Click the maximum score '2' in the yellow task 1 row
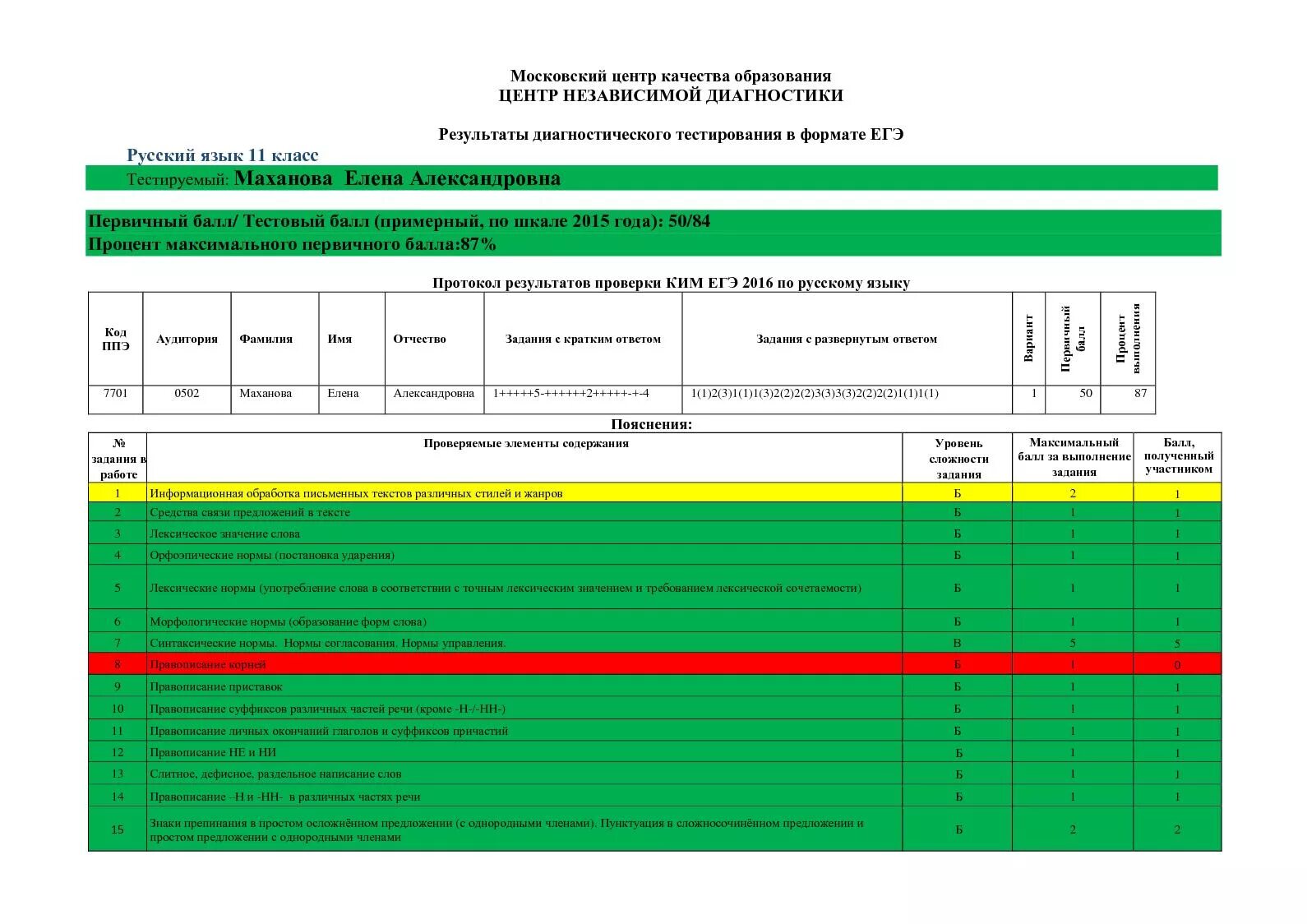This screenshot has width=1307, height=924. point(1073,493)
